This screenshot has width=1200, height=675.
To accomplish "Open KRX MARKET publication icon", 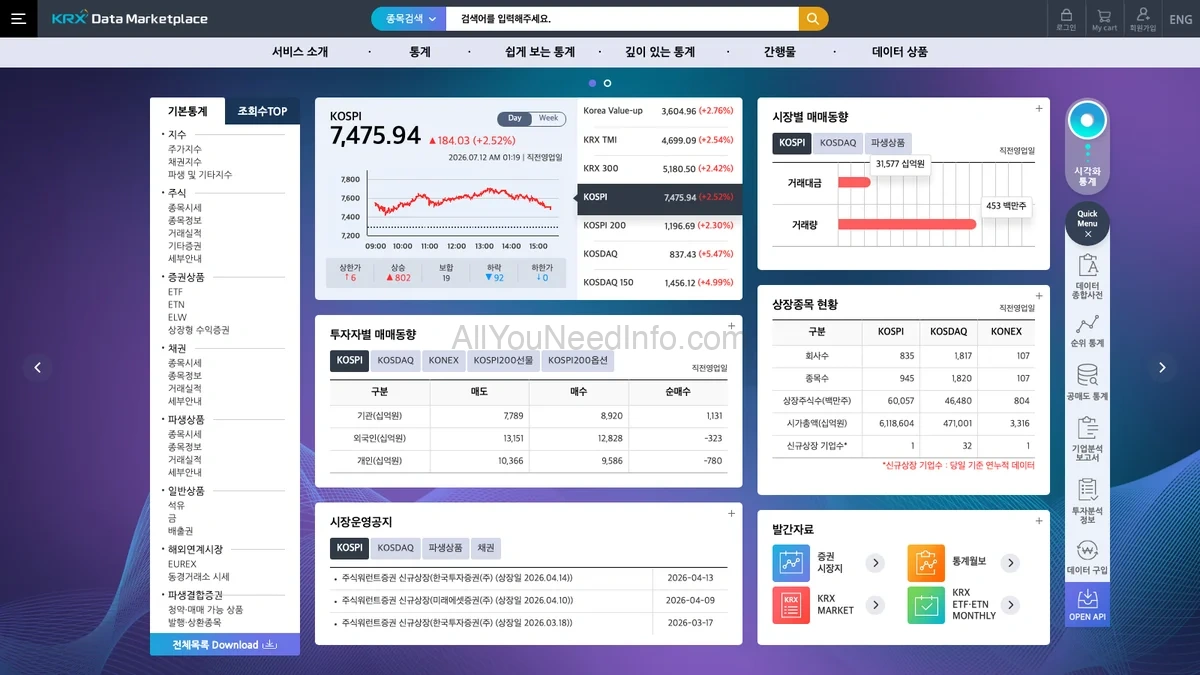I will tap(791, 605).
